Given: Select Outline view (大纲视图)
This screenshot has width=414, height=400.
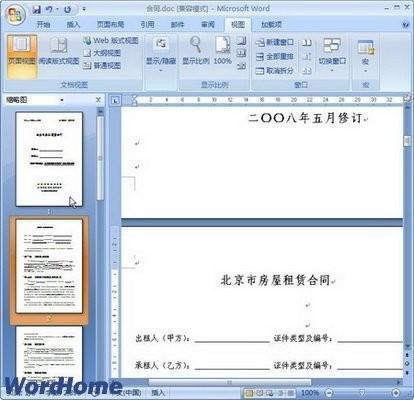Looking at the screenshot, I should (102, 53).
